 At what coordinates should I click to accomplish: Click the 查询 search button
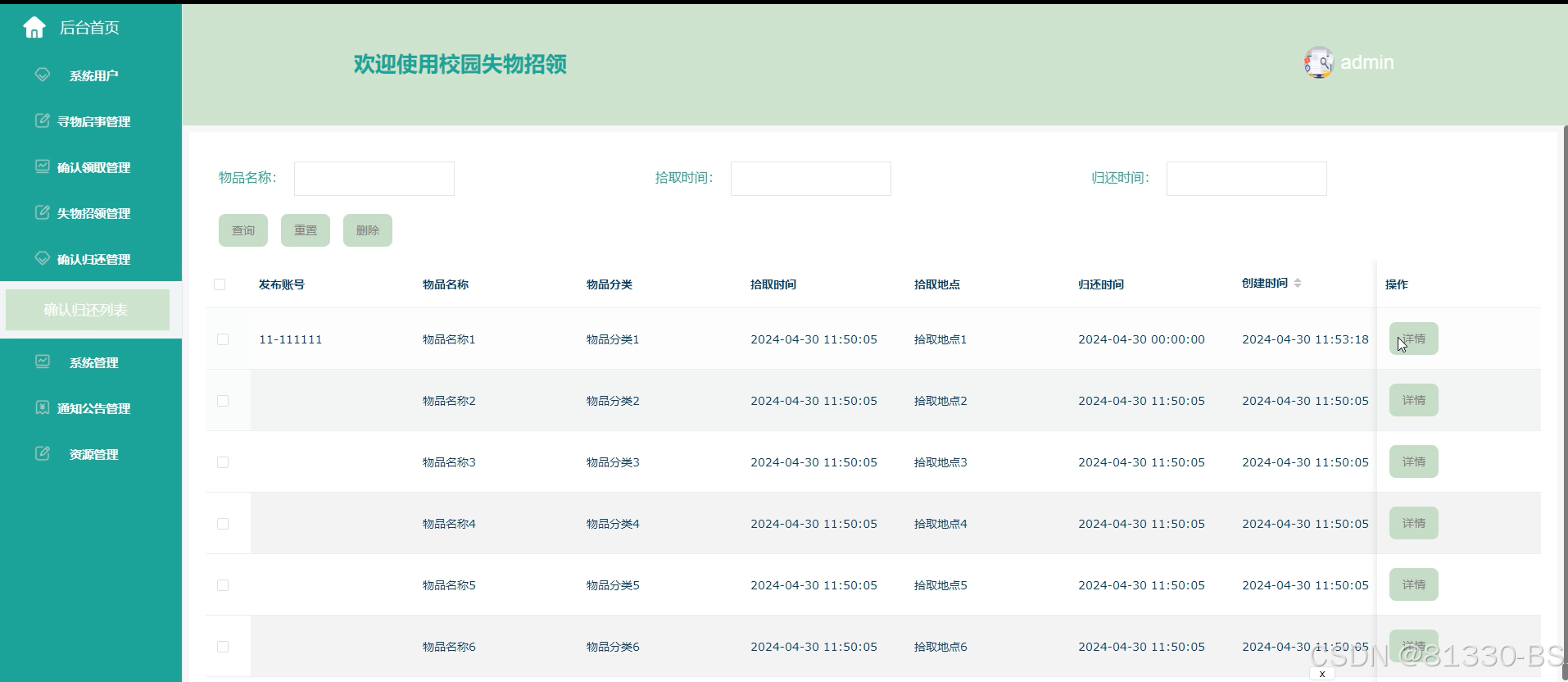243,230
